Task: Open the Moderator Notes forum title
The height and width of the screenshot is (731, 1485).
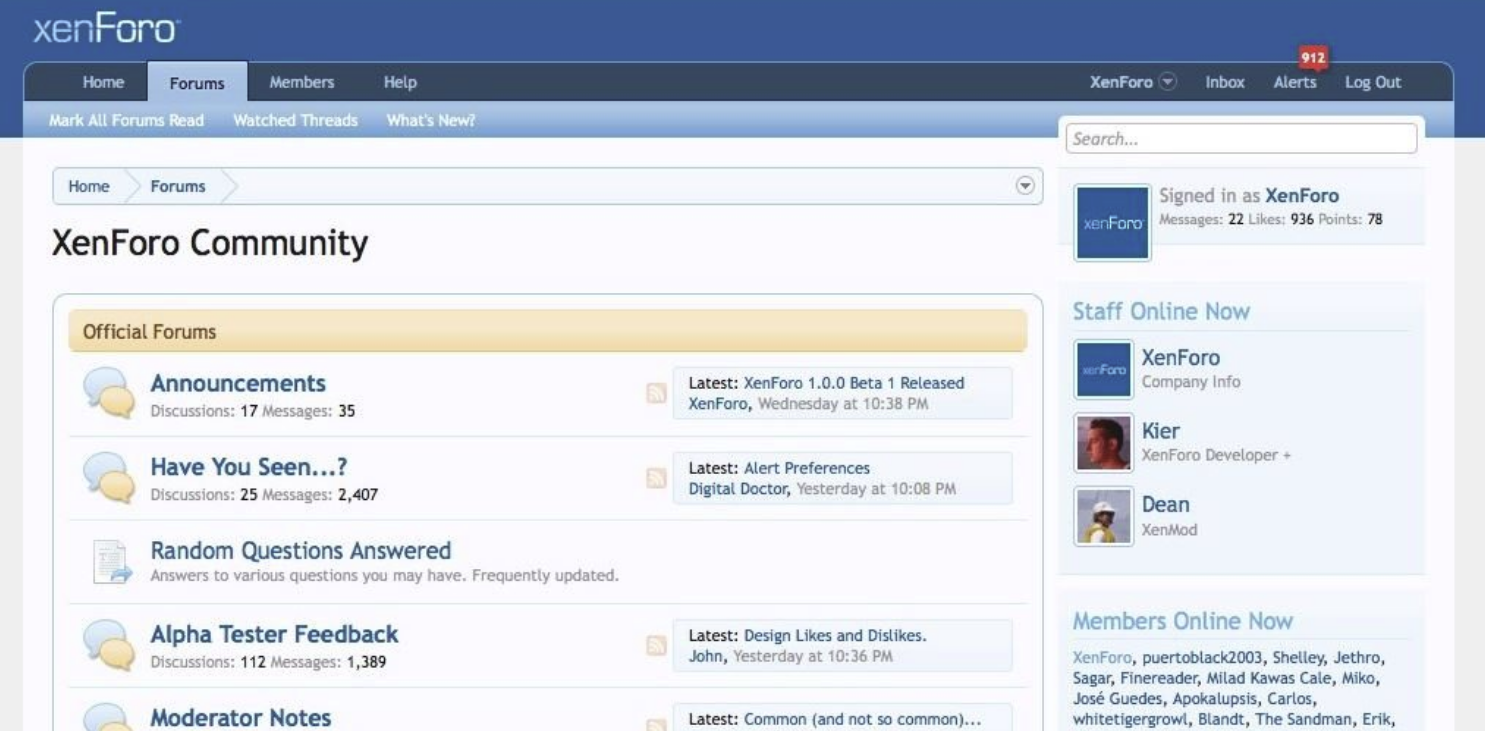Action: 241,717
